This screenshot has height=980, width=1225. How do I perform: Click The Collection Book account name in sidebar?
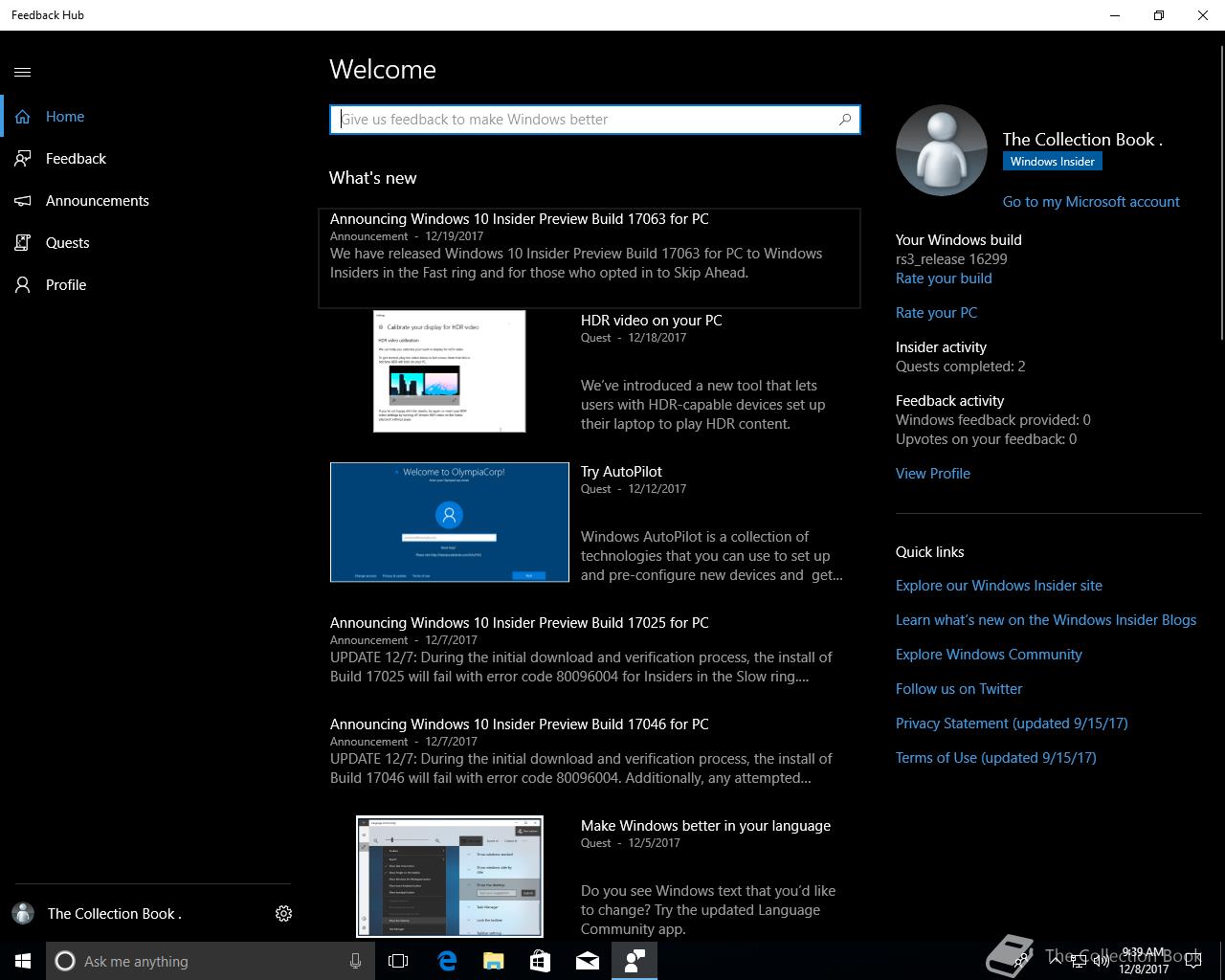point(115,914)
